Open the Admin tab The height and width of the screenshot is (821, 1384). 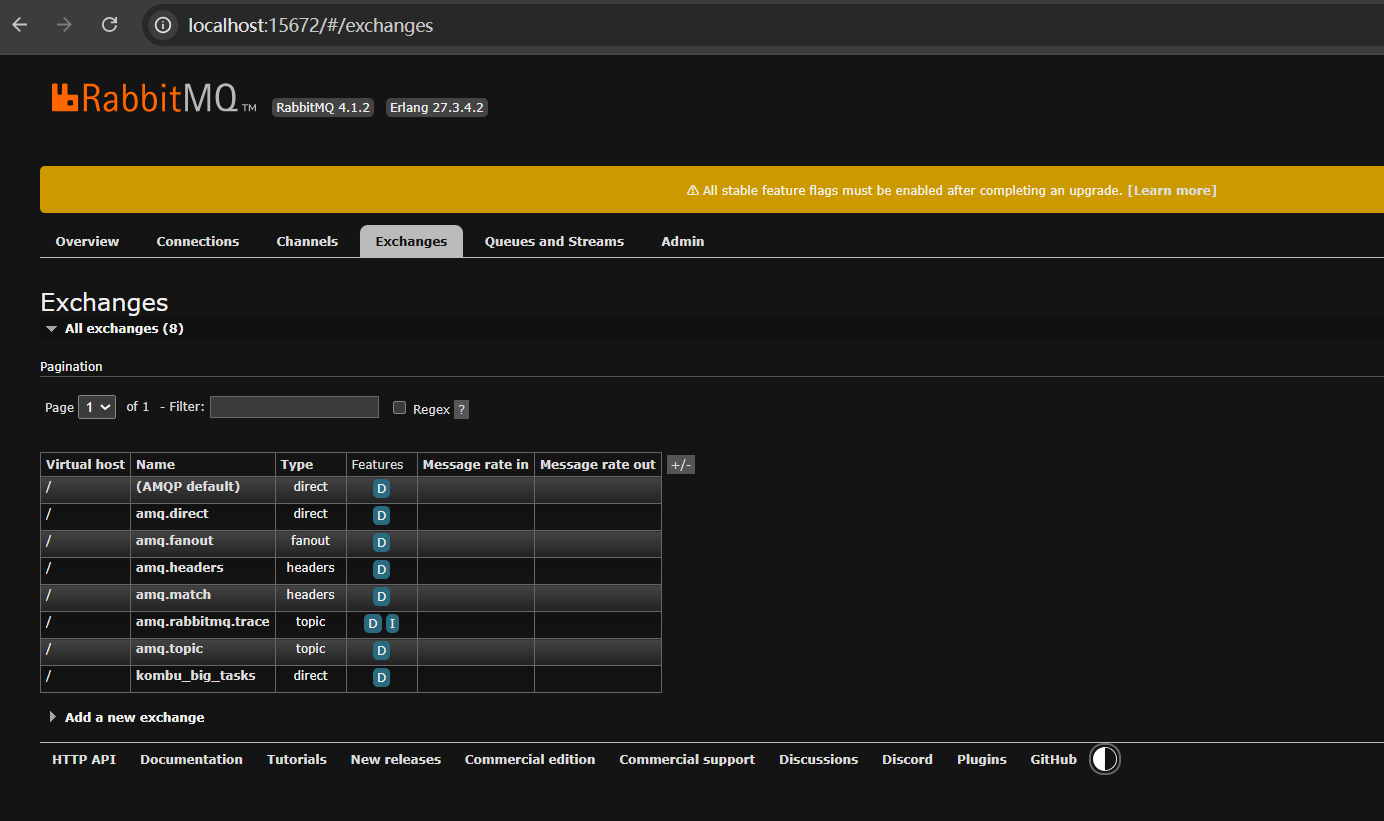(683, 241)
